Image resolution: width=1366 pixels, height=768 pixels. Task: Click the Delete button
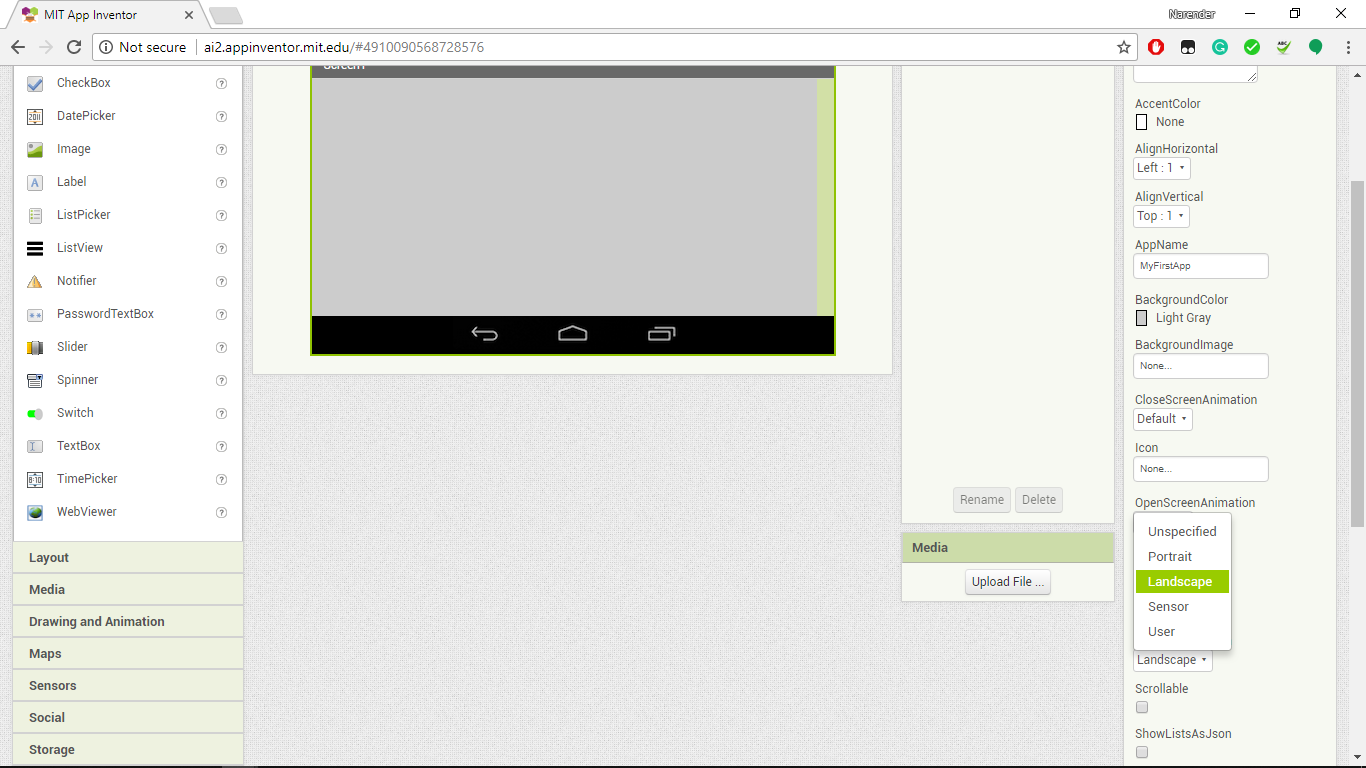tap(1039, 500)
